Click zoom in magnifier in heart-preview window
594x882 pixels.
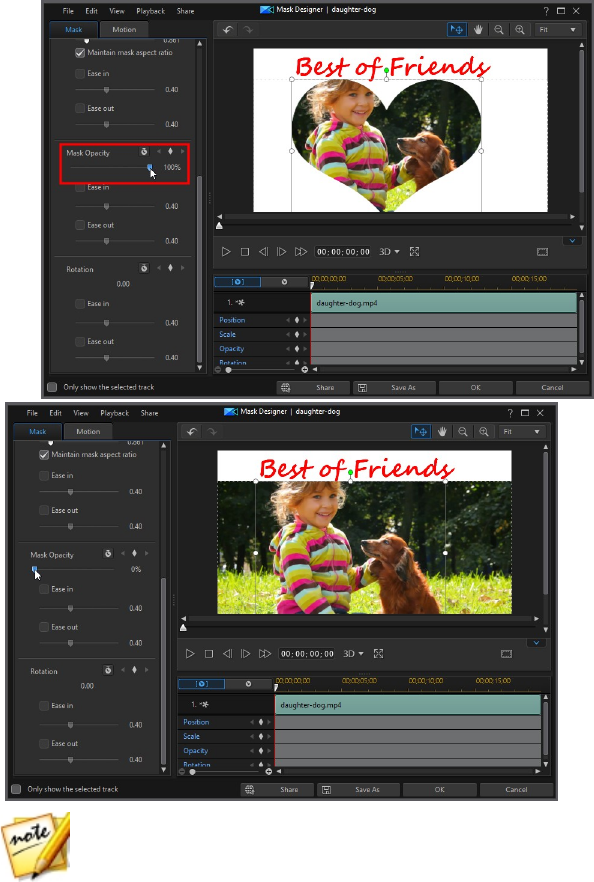coord(520,29)
